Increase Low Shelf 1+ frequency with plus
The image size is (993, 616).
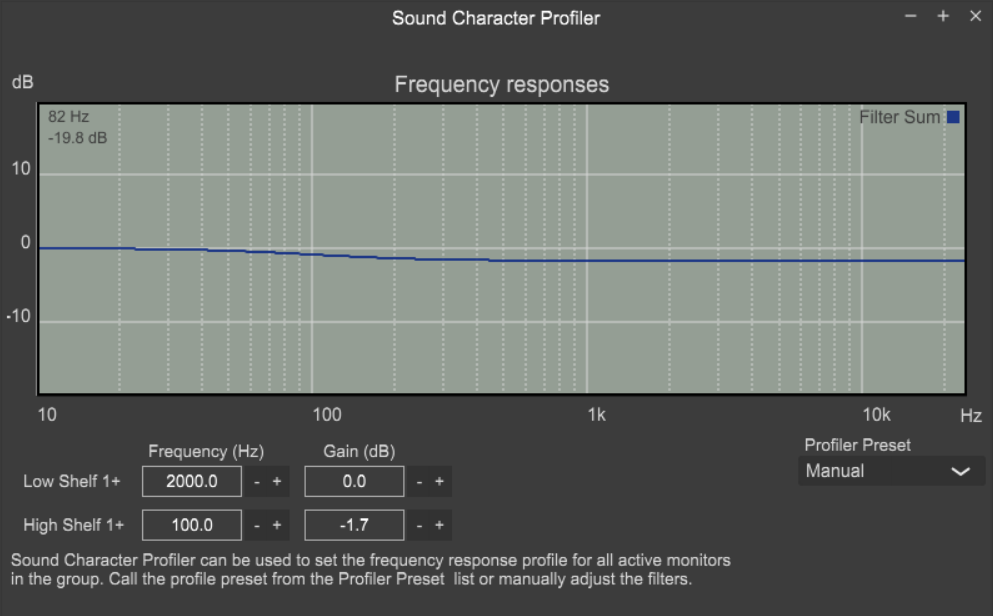(x=277, y=482)
